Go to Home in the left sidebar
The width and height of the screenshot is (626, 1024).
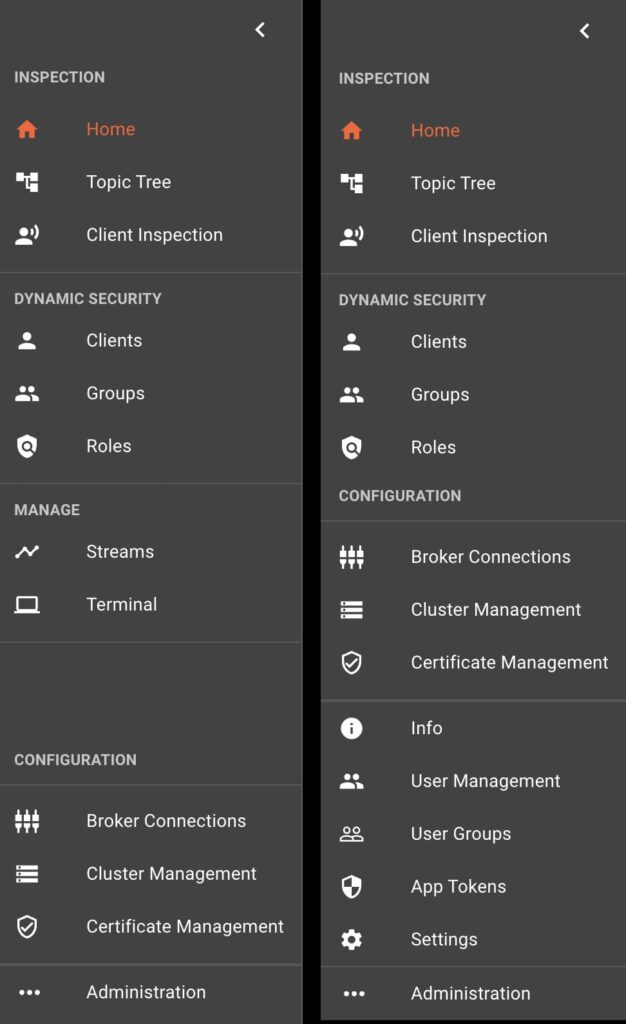tap(110, 129)
